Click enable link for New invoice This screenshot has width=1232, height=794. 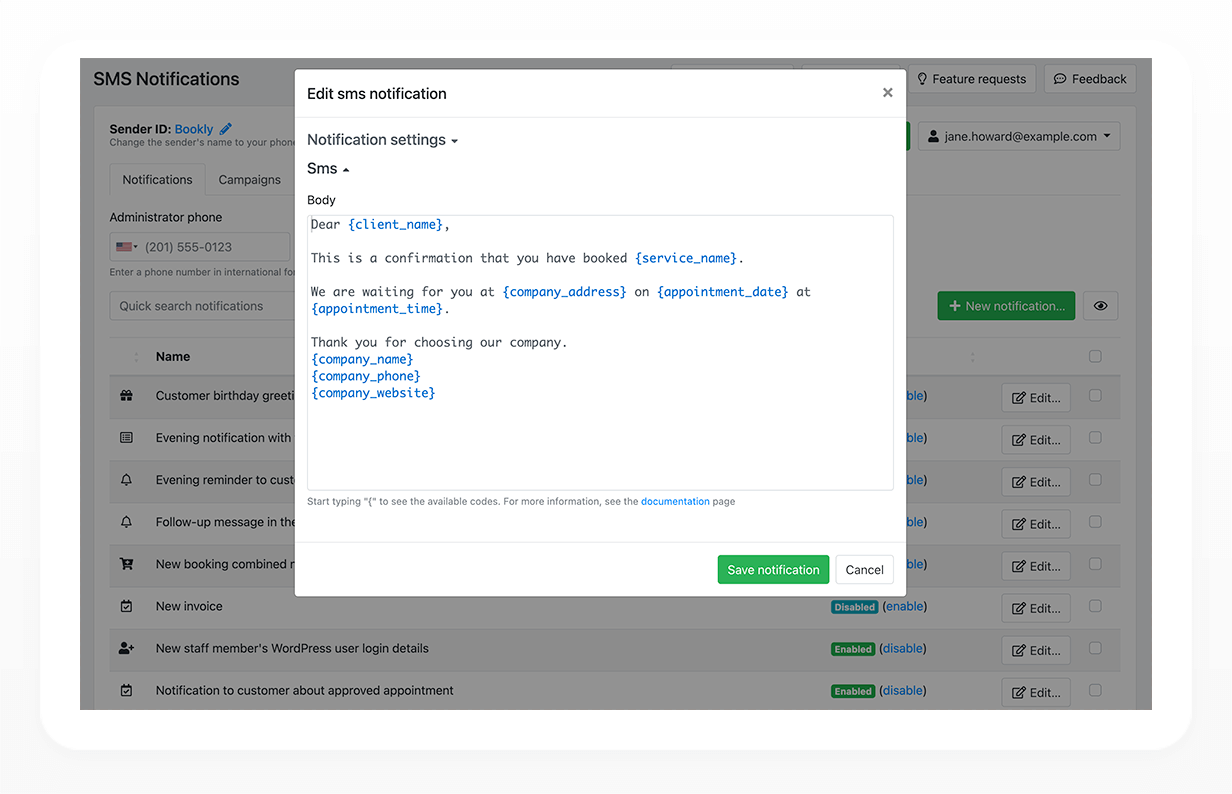click(904, 606)
